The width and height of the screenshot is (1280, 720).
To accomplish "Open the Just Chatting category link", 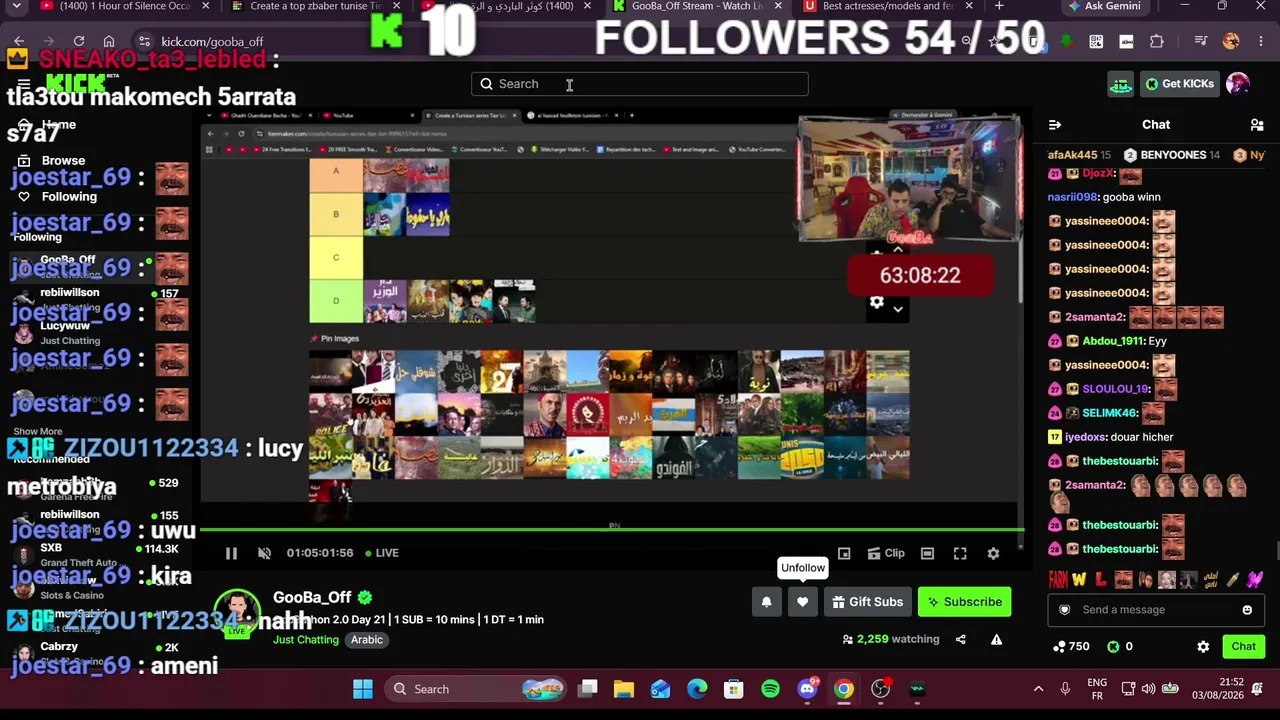I will pyautogui.click(x=306, y=640).
